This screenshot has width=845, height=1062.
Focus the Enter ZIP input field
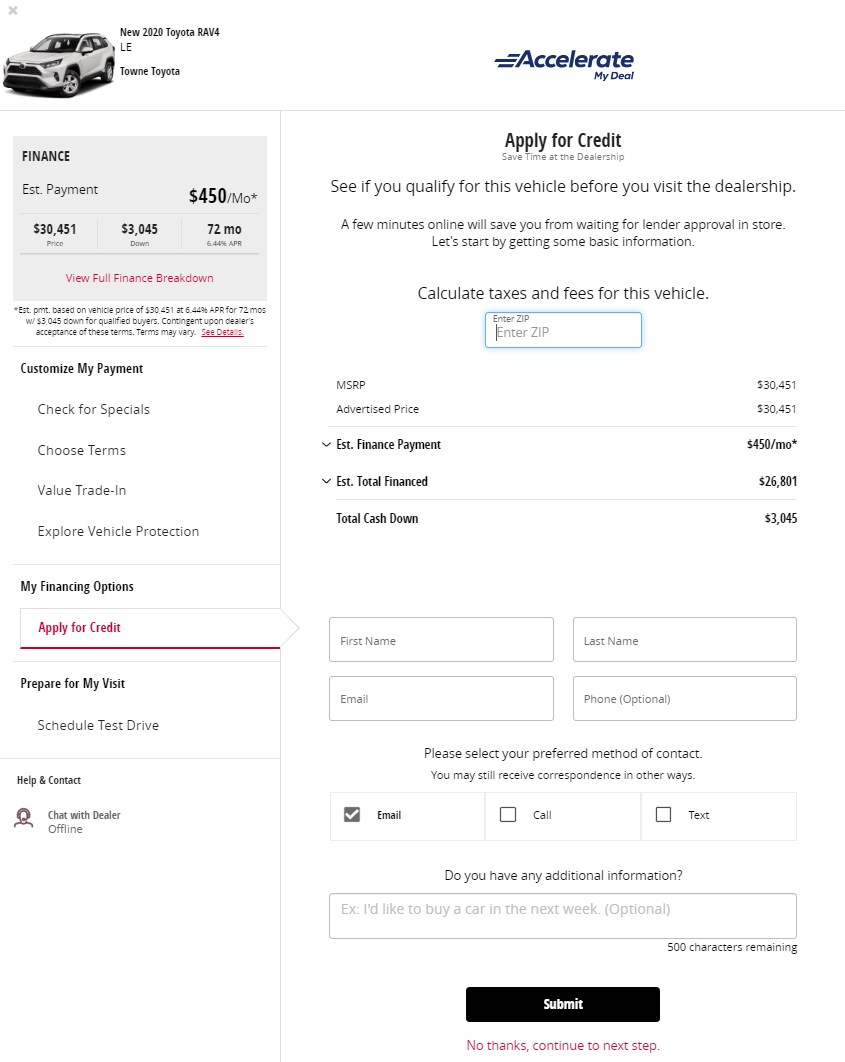click(x=563, y=330)
